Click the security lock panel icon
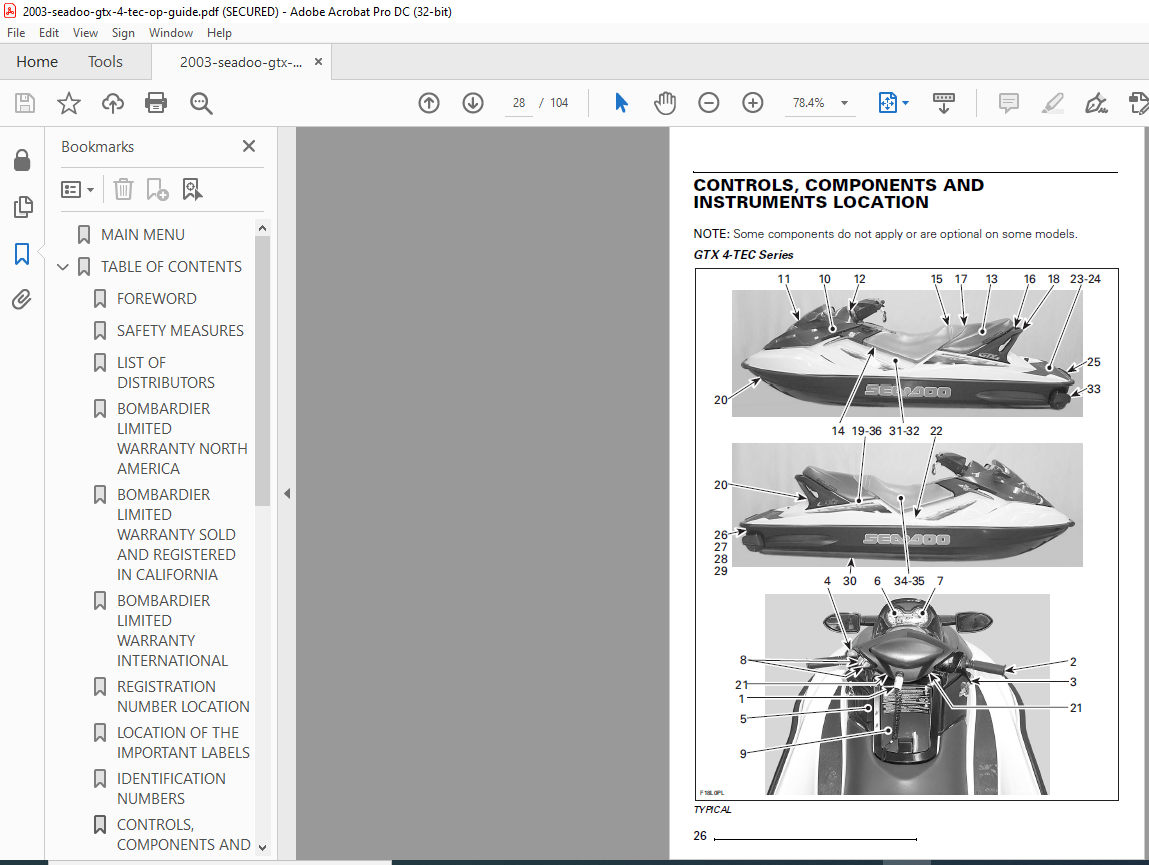Screen dimensions: 1149x865 point(22,160)
